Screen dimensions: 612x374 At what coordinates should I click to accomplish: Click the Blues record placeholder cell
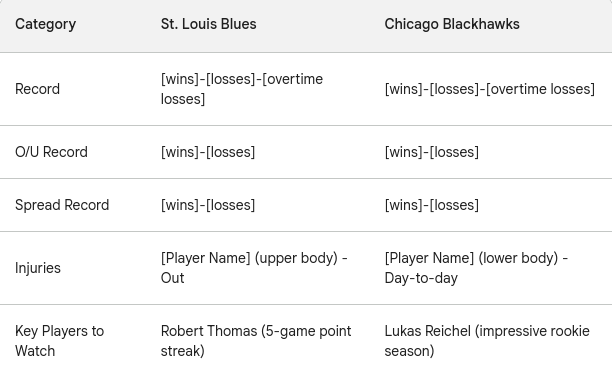(242, 89)
